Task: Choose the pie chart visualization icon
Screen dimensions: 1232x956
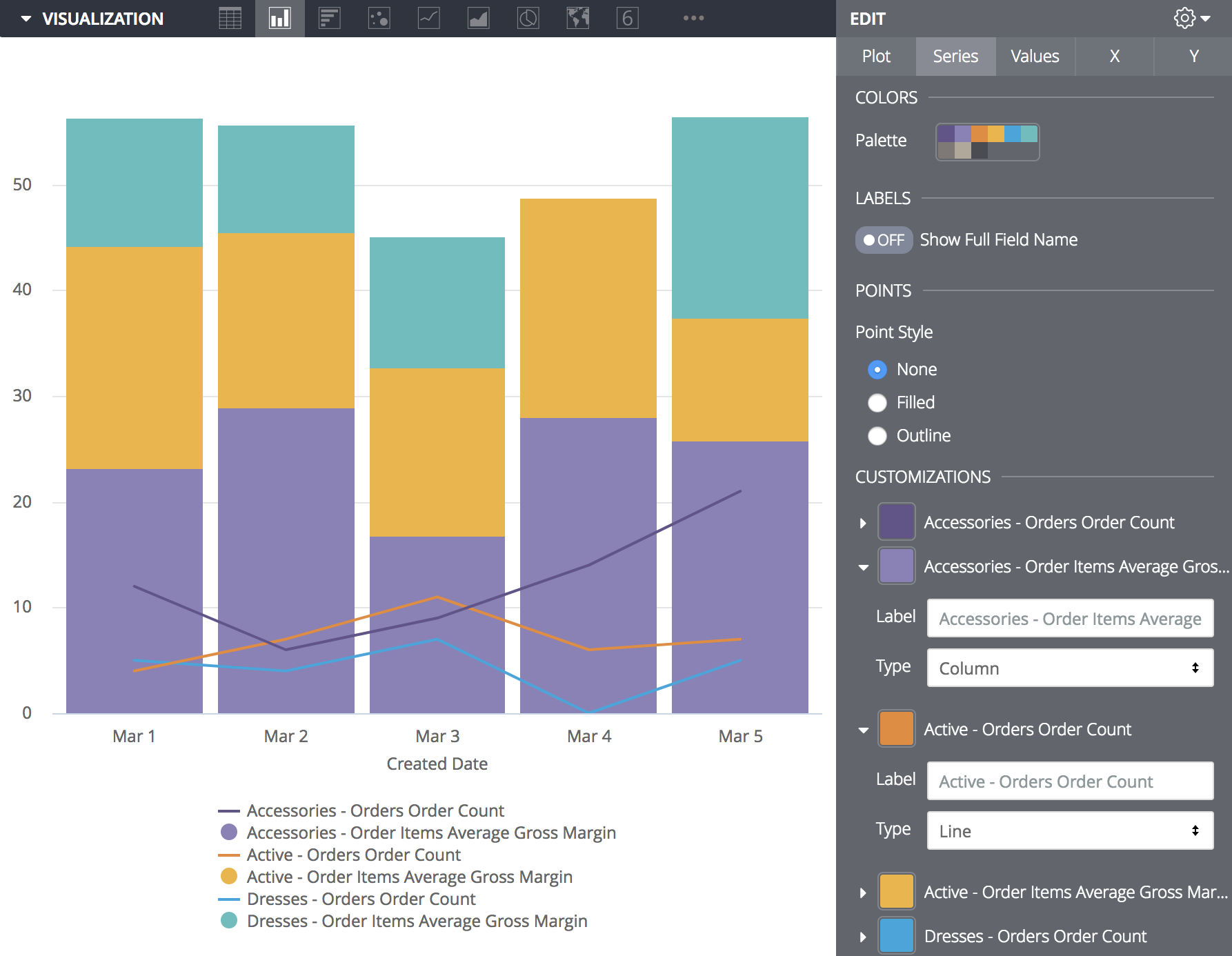Action: pyautogui.click(x=528, y=19)
